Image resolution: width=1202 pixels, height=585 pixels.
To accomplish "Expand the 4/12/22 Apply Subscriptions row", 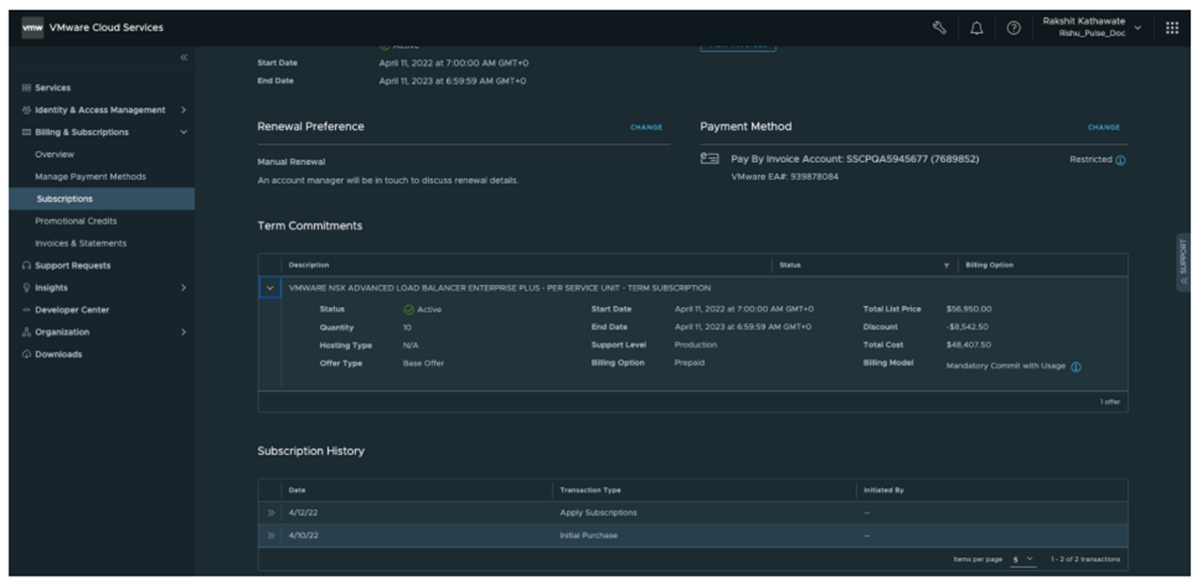I will 269,513.
